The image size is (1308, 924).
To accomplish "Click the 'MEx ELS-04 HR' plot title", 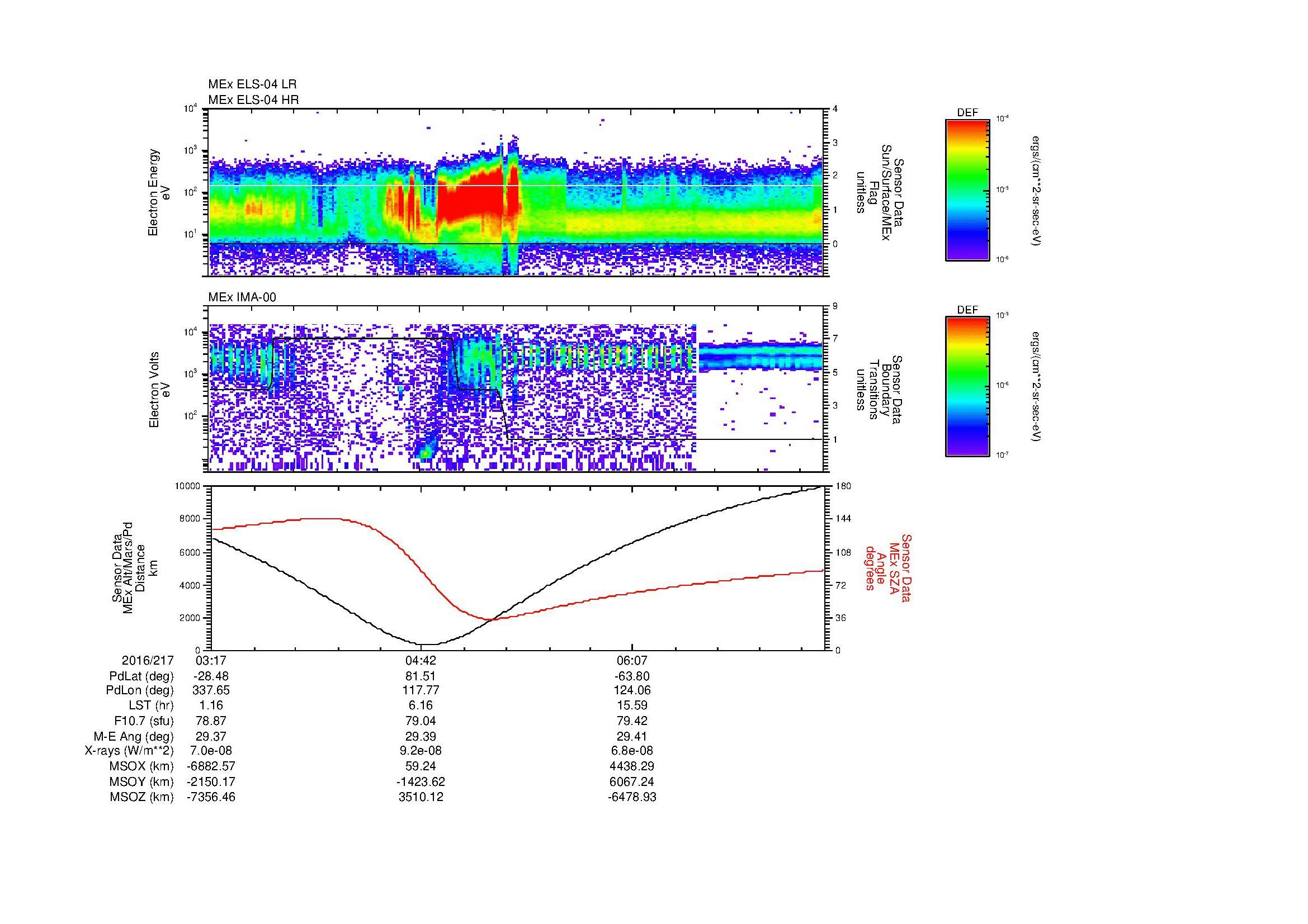I will 253,99.
